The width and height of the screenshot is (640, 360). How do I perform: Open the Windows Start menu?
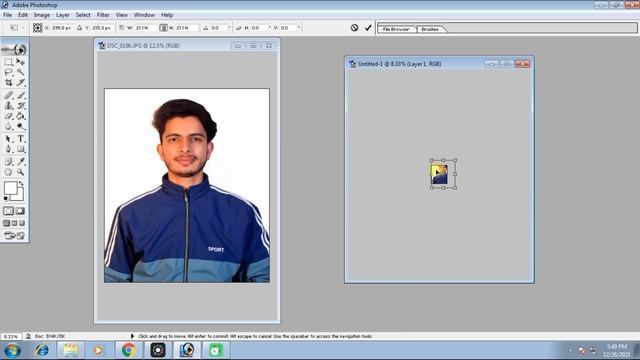point(13,350)
